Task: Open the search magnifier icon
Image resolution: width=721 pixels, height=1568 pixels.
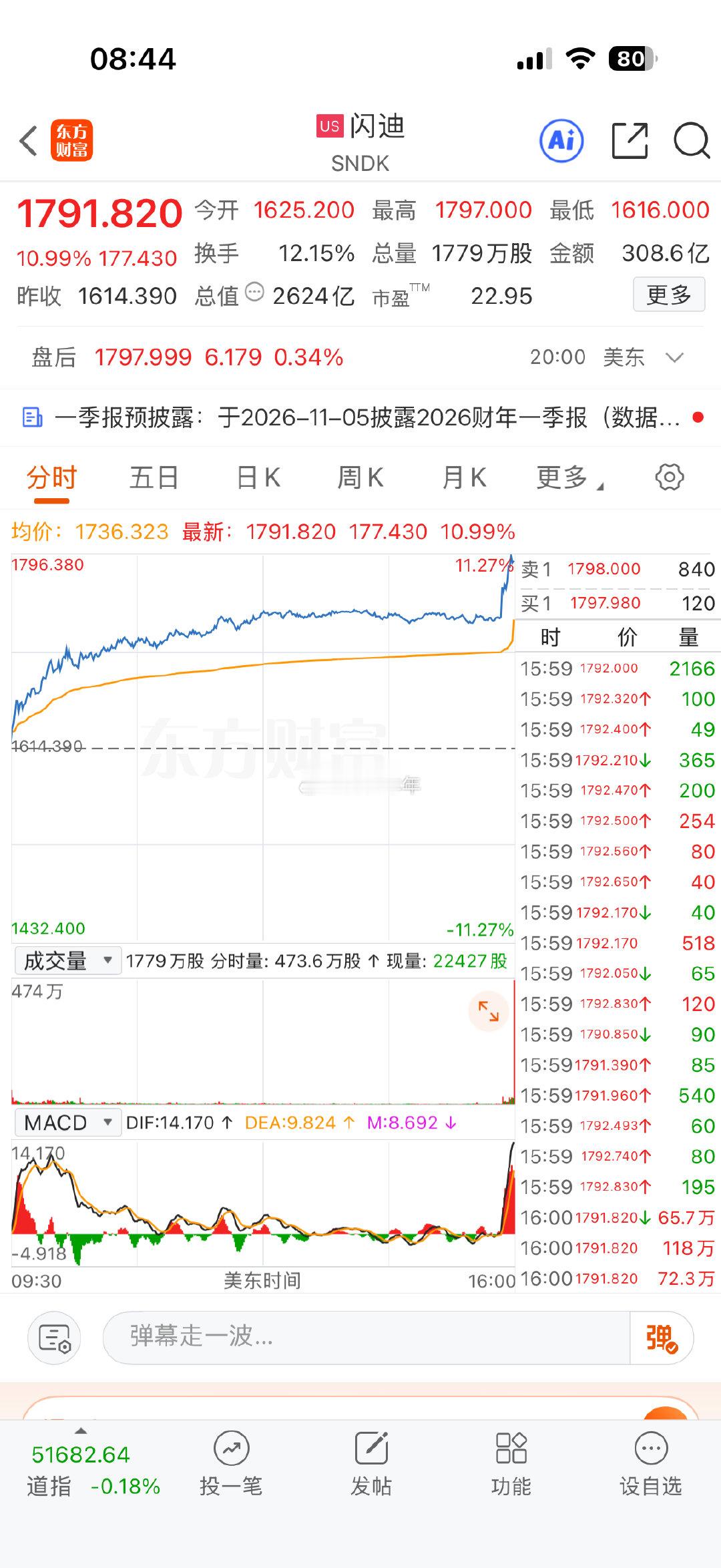Action: point(692,141)
